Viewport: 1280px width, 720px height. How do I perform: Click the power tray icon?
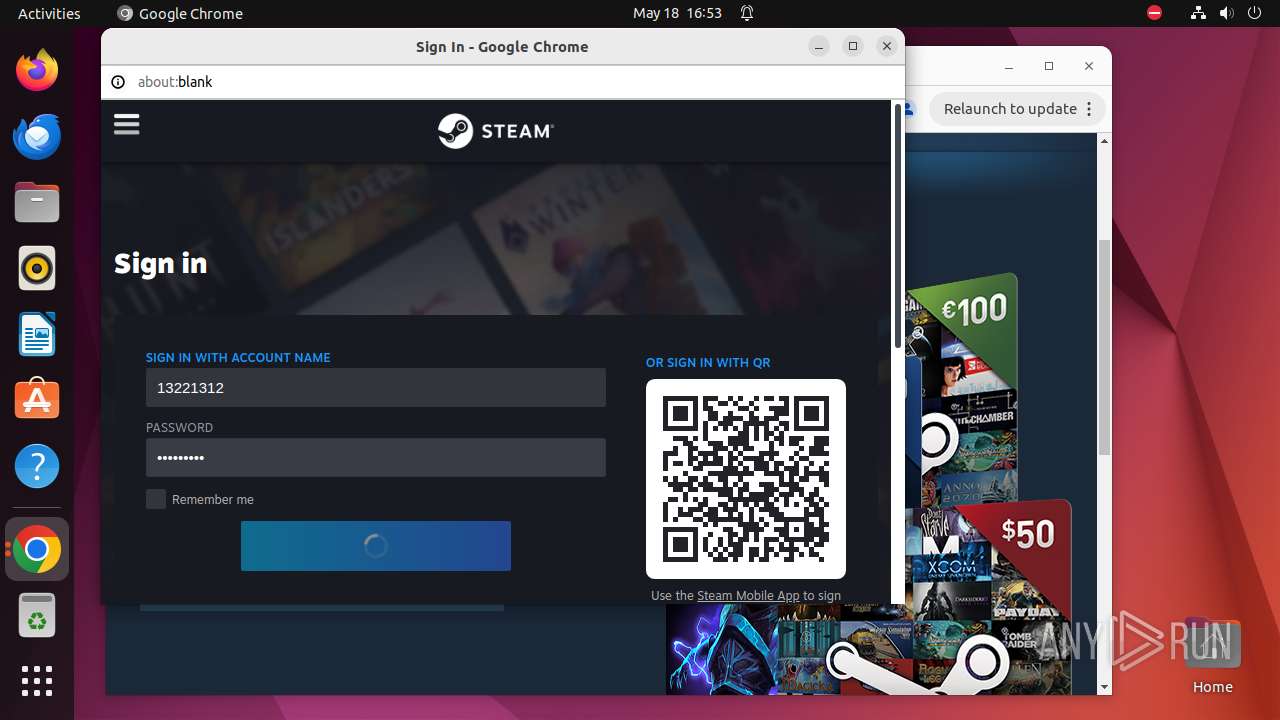pos(1254,13)
